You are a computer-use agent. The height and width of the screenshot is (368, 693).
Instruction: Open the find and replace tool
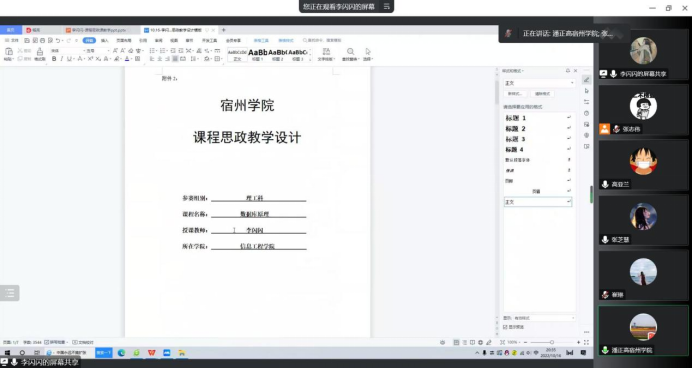pyautogui.click(x=350, y=54)
